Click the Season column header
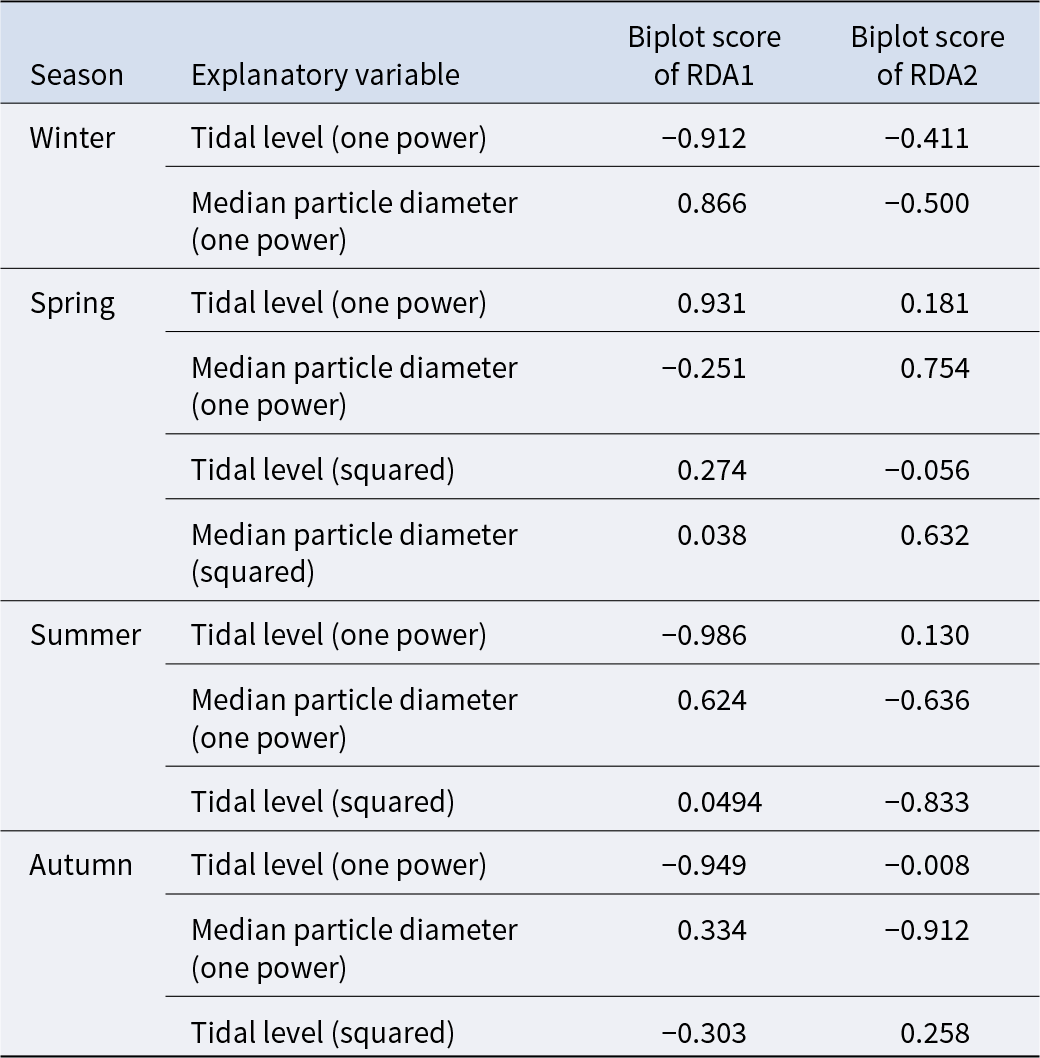Image resolution: width=1040 pixels, height=1058 pixels. pos(76,75)
